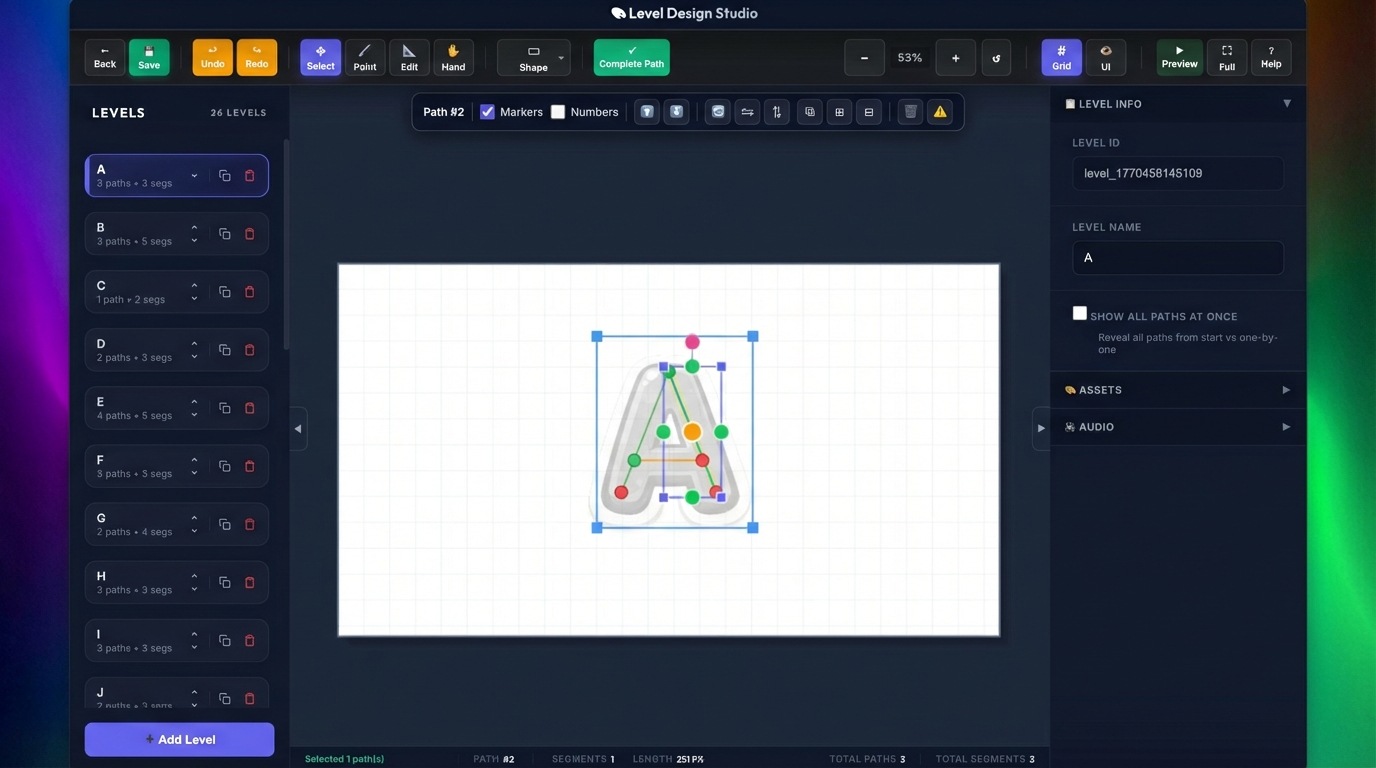Viewport: 1376px width, 768px height.
Task: Open the Shape dropdown
Action: (x=558, y=57)
